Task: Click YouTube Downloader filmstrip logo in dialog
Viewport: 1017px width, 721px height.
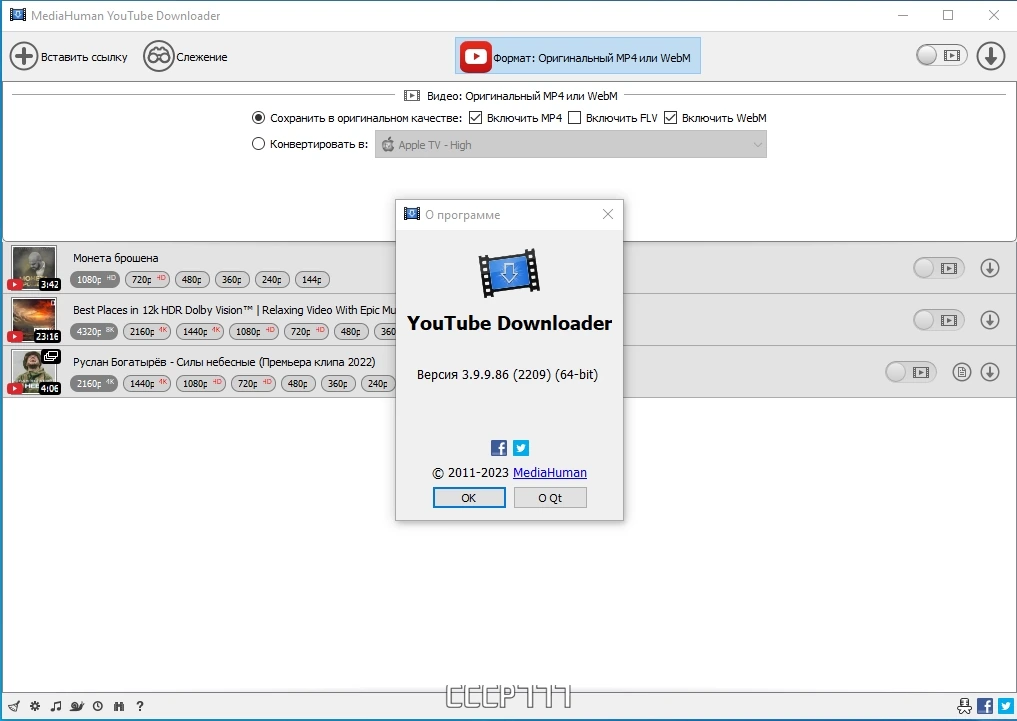Action: click(x=509, y=273)
